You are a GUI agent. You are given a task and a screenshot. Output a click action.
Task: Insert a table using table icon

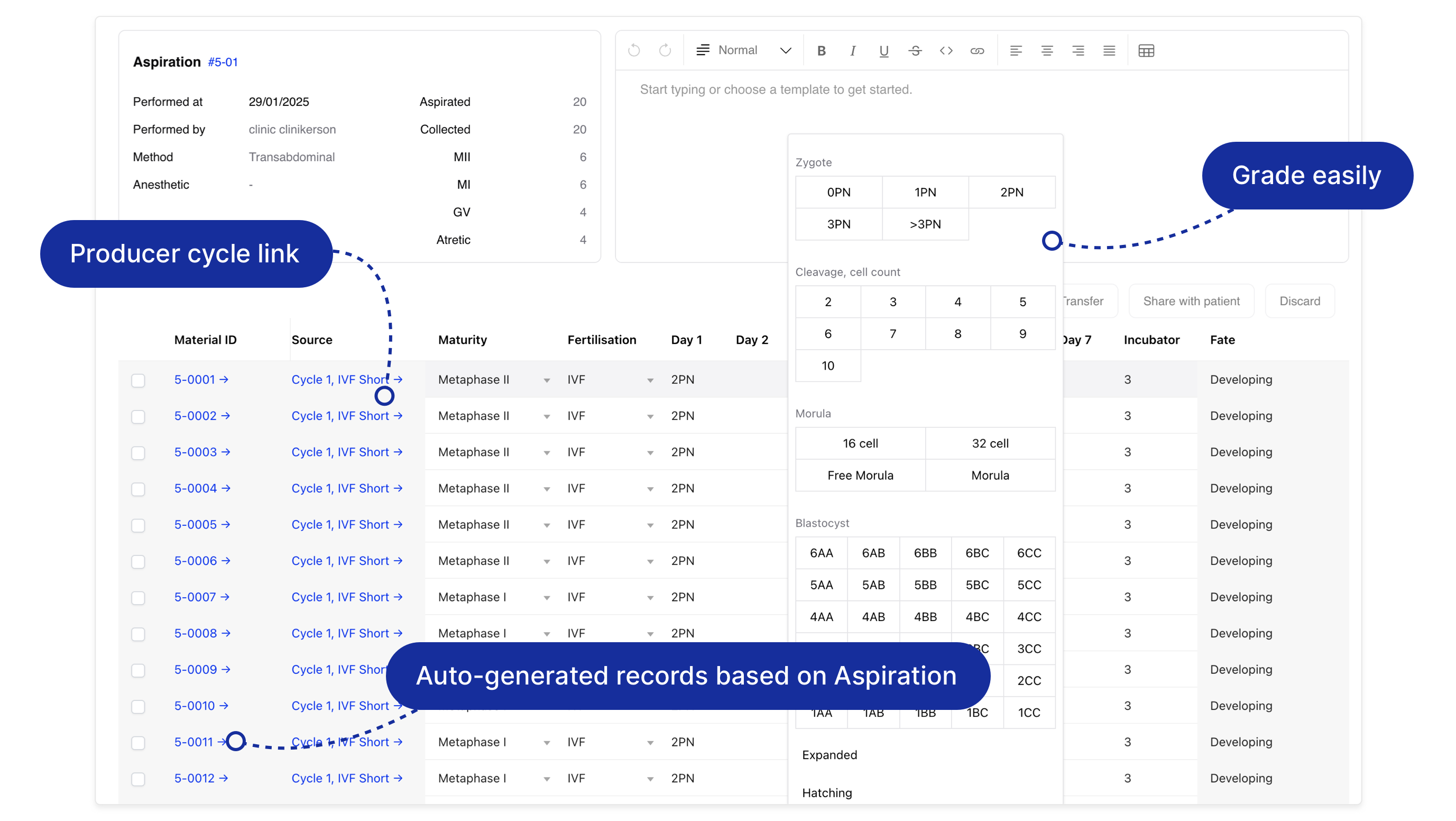[1146, 51]
